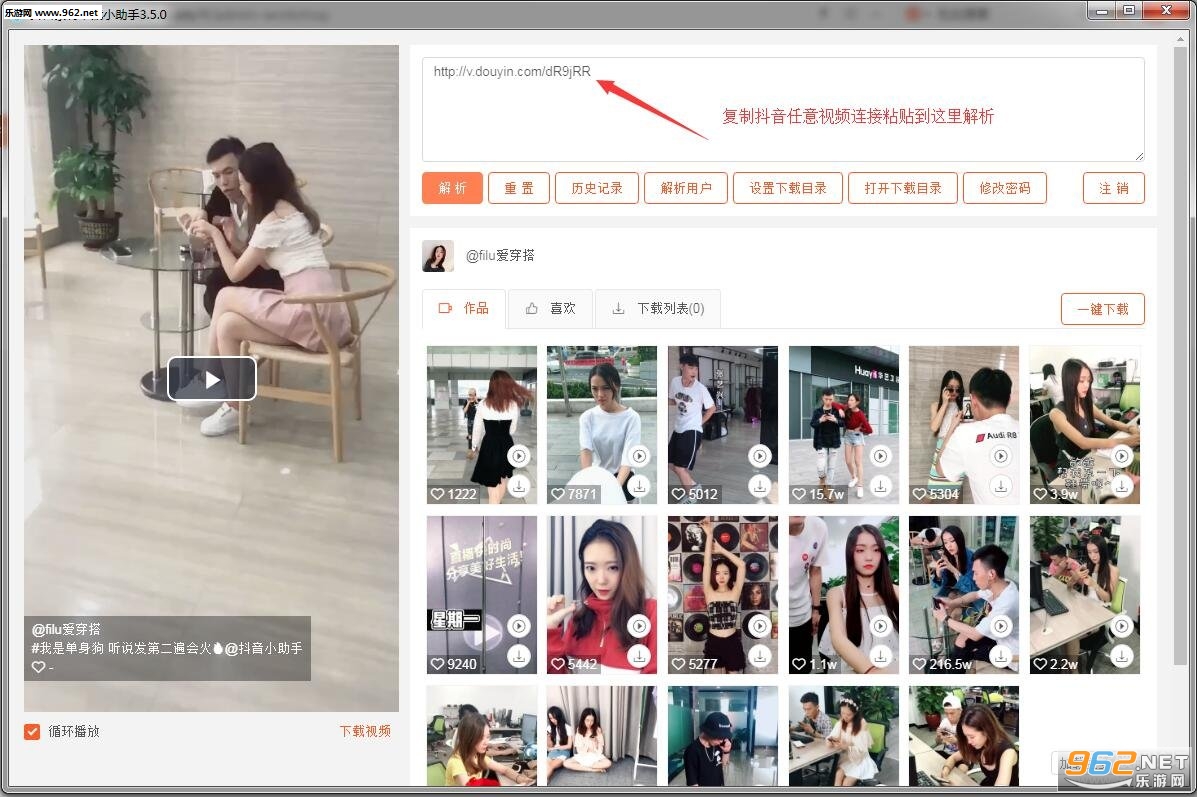
Task: Open the 下载列表(0) tab
Action: click(x=658, y=308)
